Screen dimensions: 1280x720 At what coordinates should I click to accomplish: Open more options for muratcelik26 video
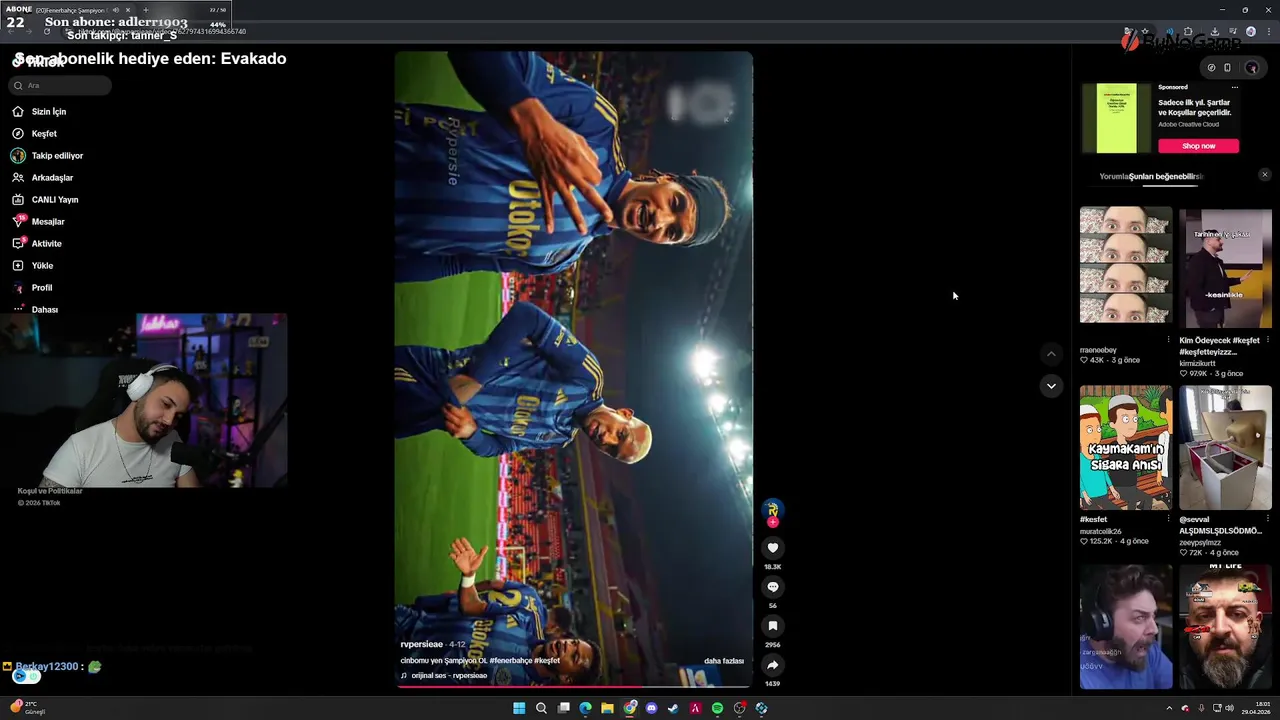pyautogui.click(x=1168, y=519)
